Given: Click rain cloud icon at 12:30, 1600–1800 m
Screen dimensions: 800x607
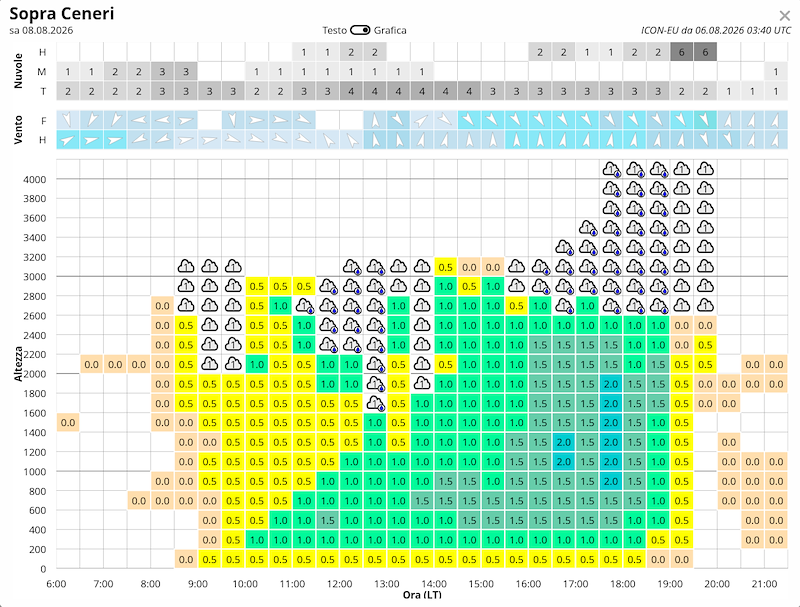Looking at the screenshot, I should click(x=375, y=403).
